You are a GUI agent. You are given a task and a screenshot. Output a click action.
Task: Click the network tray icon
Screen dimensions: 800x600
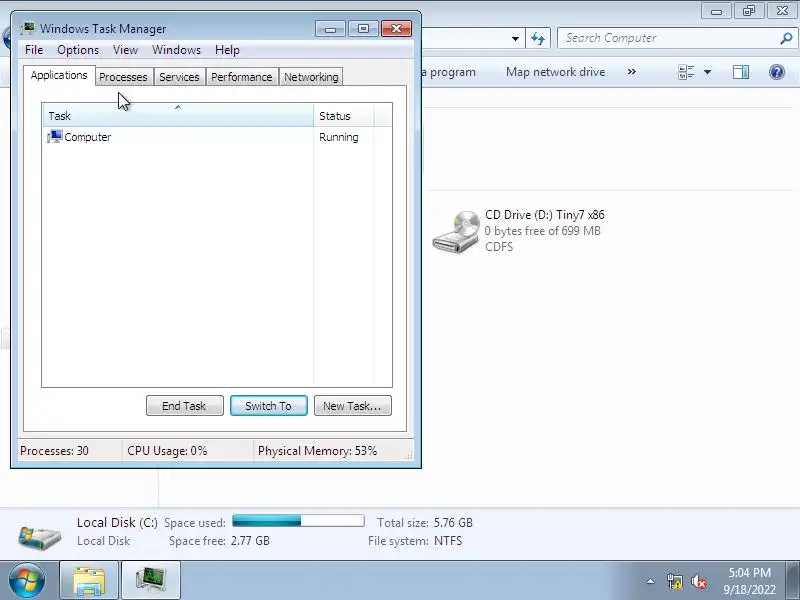pyautogui.click(x=674, y=581)
